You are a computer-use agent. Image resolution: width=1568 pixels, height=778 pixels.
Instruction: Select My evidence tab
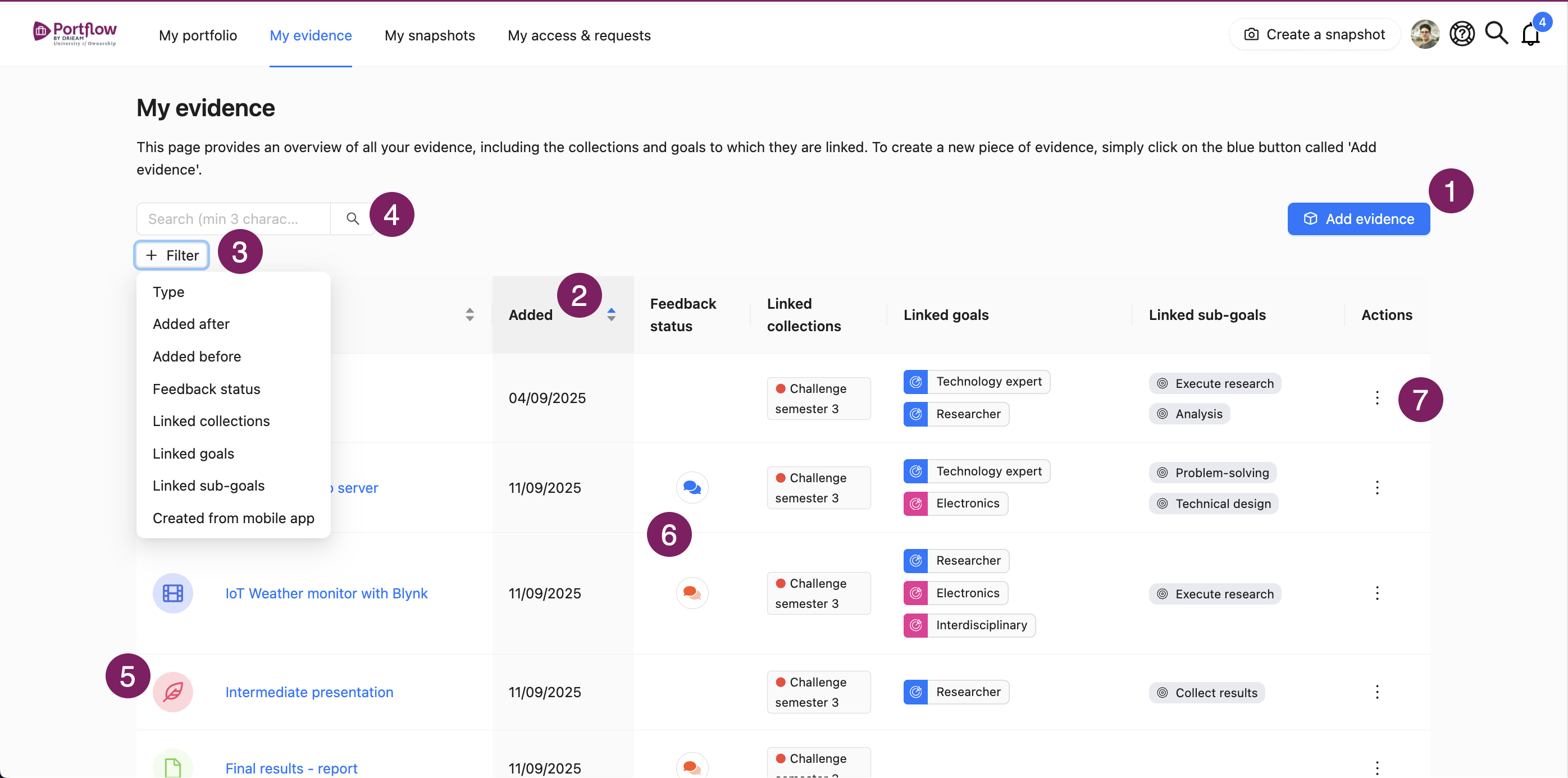(311, 35)
